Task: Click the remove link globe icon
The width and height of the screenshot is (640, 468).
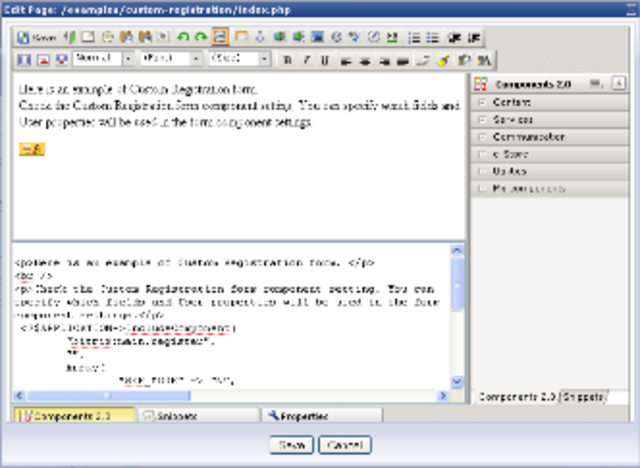Action: coord(298,37)
